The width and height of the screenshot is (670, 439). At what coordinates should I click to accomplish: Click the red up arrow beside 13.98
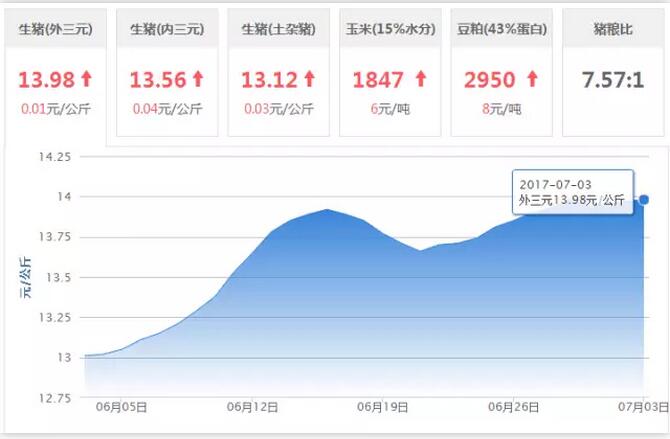(85, 77)
